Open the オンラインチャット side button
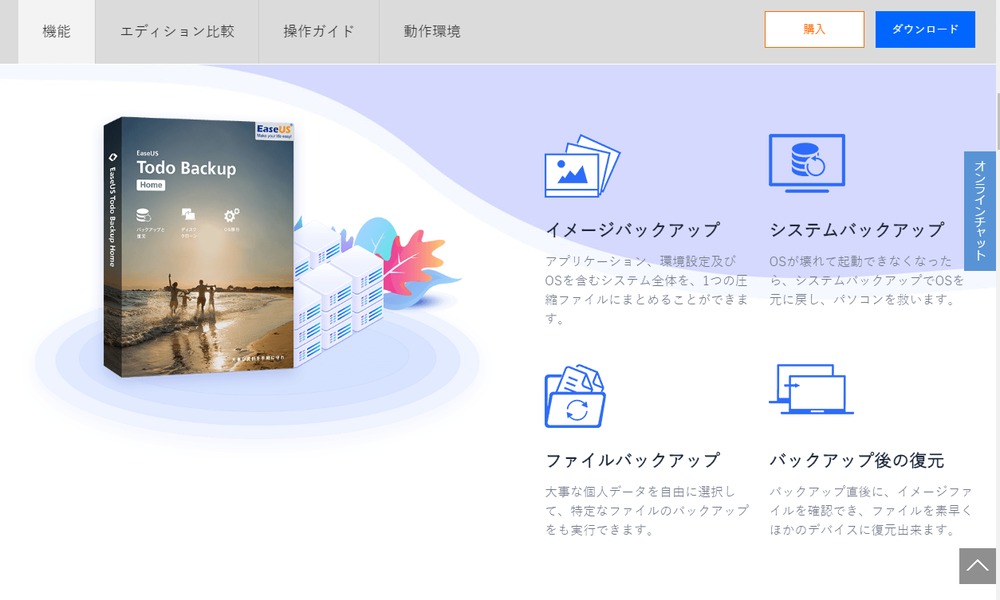Screen dimensions: 1000x600 tap(980, 211)
